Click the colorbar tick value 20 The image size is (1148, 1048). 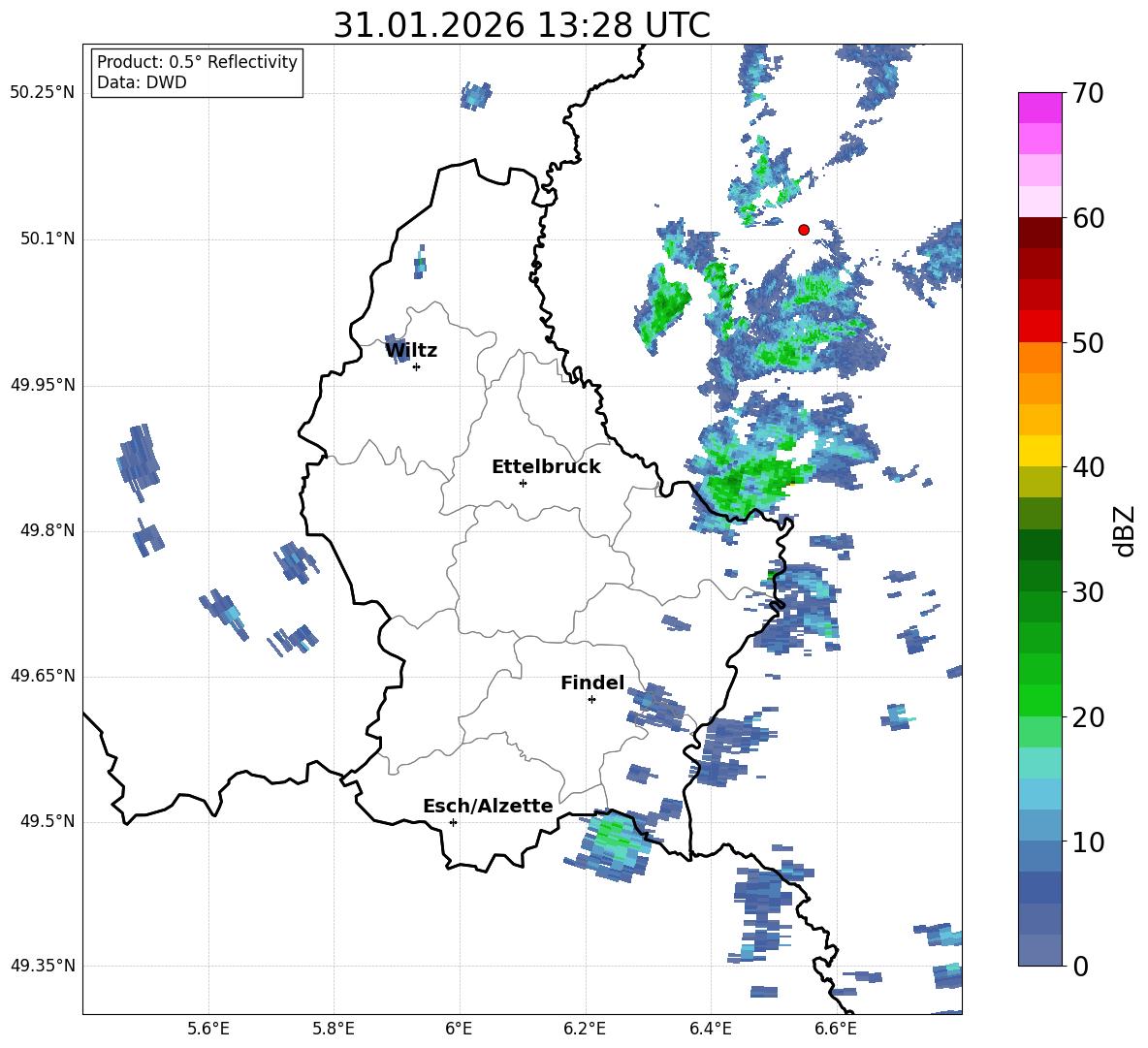pyautogui.click(x=1088, y=717)
